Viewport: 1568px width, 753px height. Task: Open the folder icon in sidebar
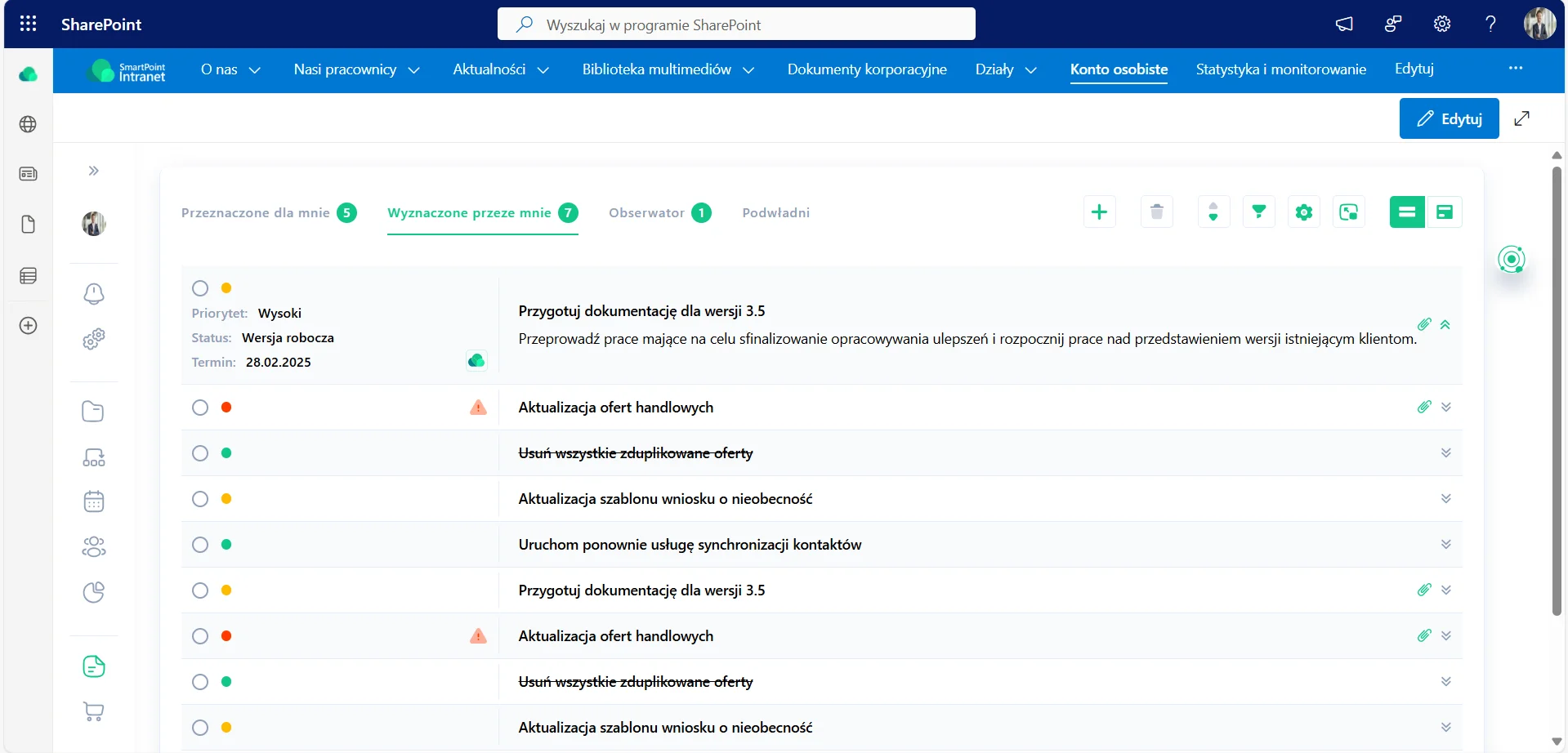(93, 412)
